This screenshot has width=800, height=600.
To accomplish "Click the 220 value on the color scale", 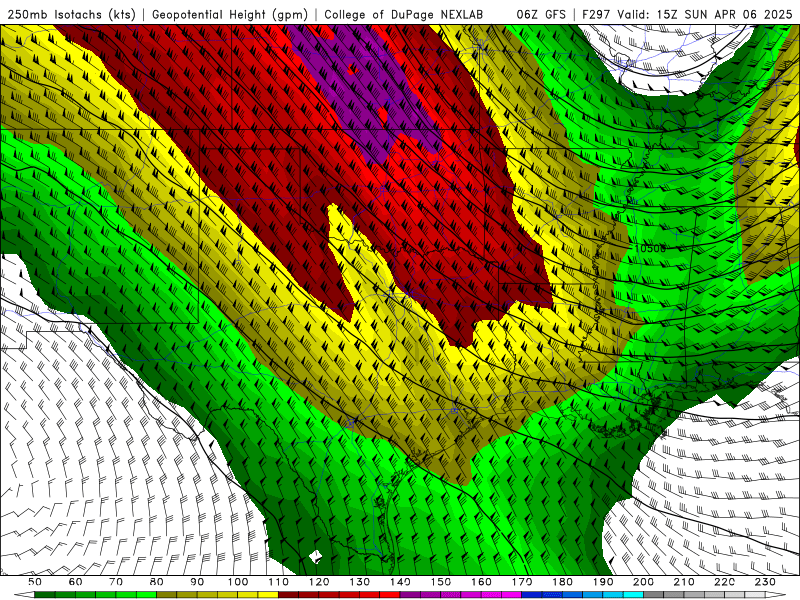I will pos(724,582).
